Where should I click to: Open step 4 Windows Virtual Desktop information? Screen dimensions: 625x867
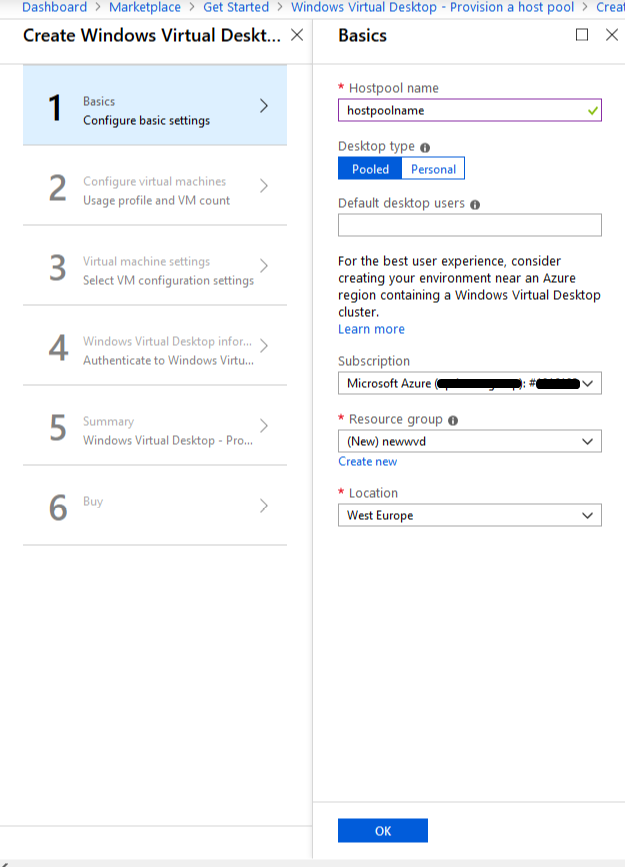pyautogui.click(x=155, y=346)
